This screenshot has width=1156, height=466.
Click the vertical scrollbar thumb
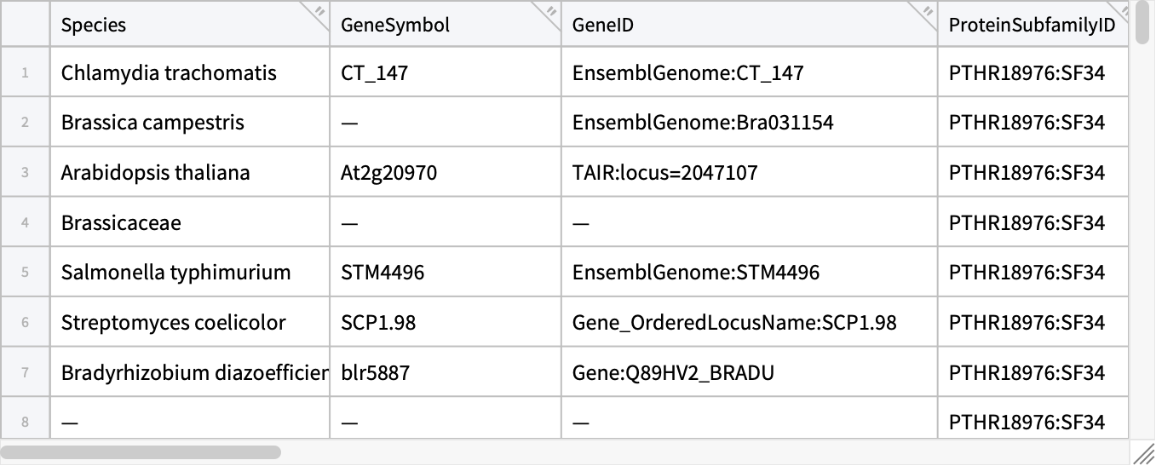[1143, 24]
